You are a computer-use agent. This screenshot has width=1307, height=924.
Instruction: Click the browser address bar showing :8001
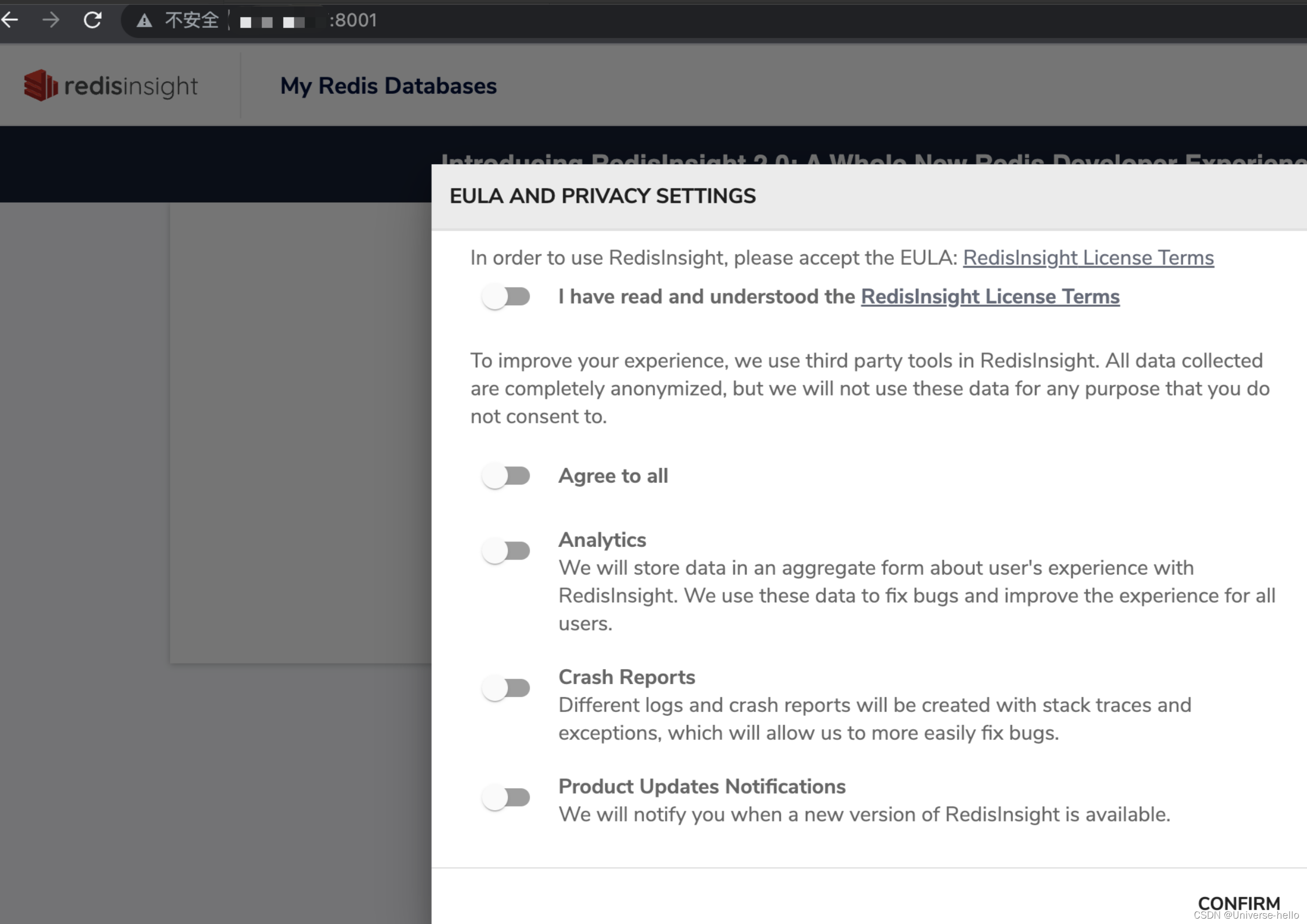pos(353,20)
